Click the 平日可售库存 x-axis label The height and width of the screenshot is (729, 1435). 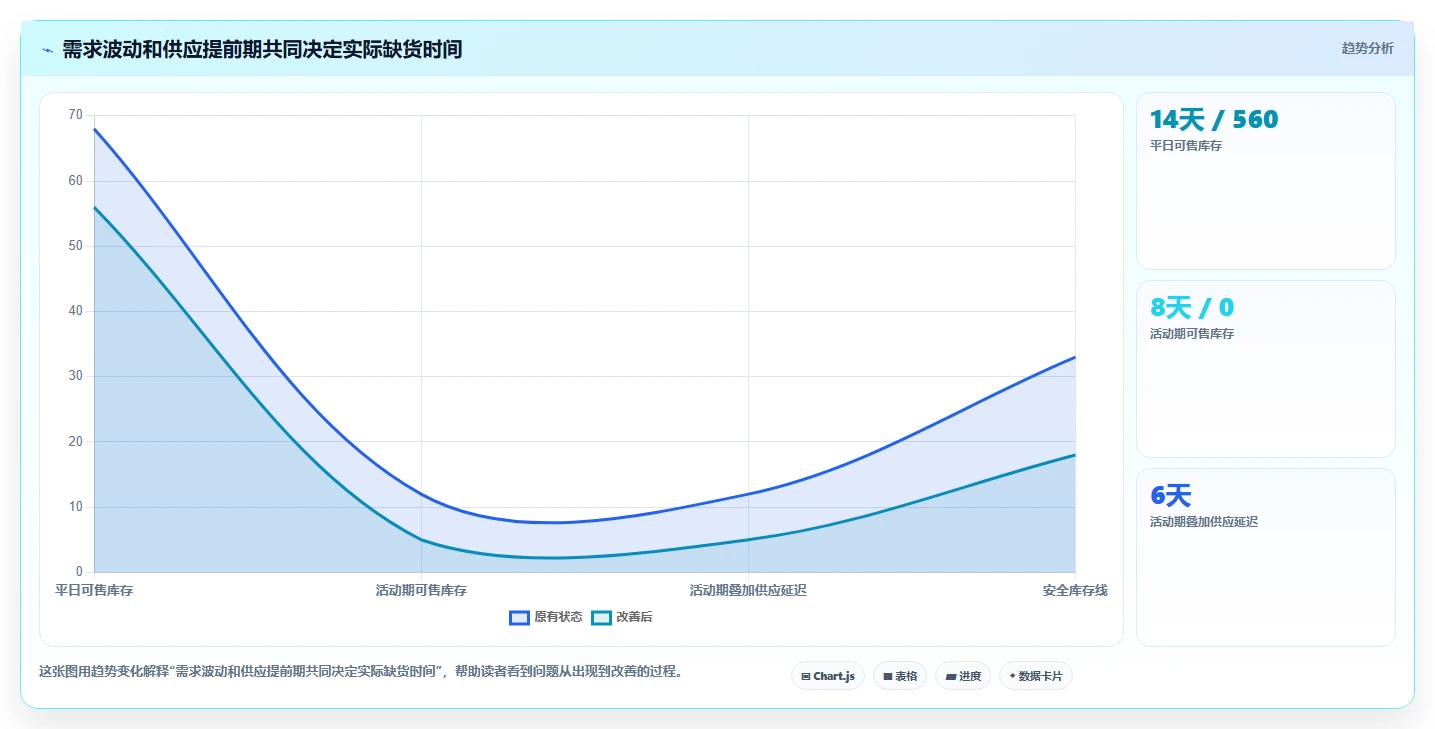(94, 591)
